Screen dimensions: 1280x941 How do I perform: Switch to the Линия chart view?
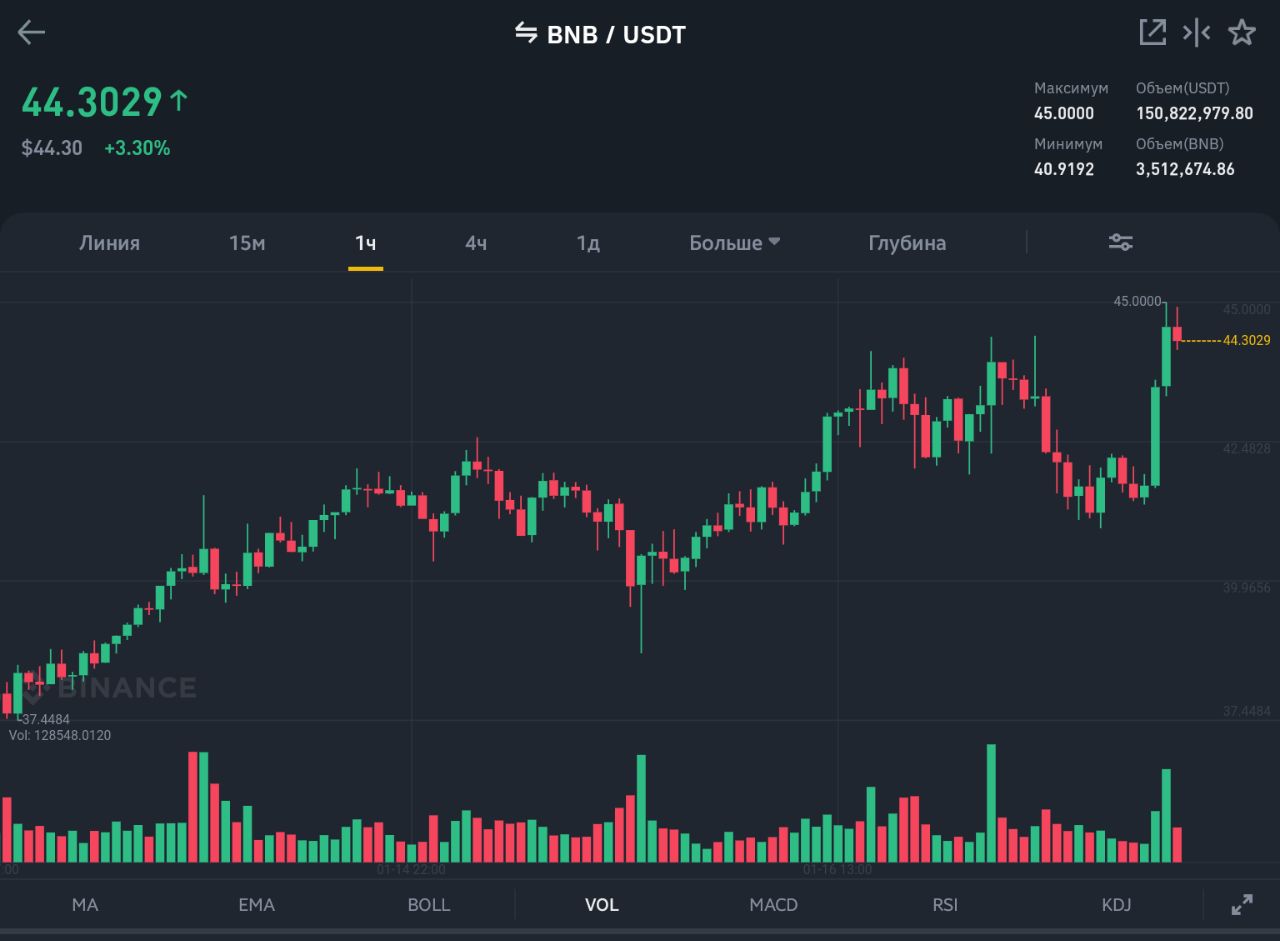click(109, 243)
